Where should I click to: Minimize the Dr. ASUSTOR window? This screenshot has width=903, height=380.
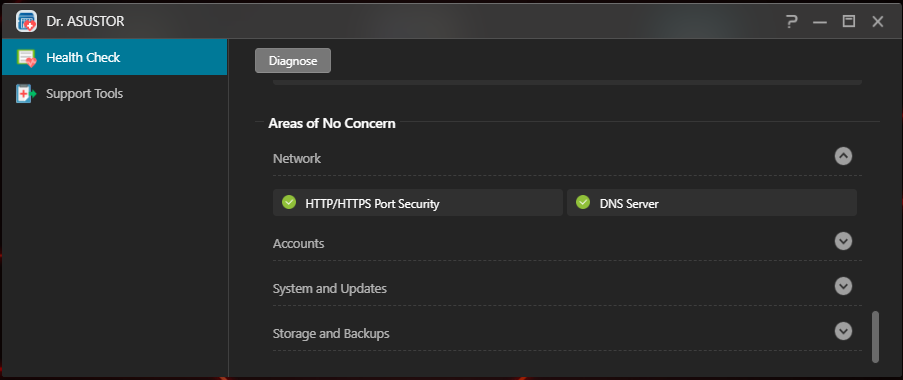click(819, 22)
